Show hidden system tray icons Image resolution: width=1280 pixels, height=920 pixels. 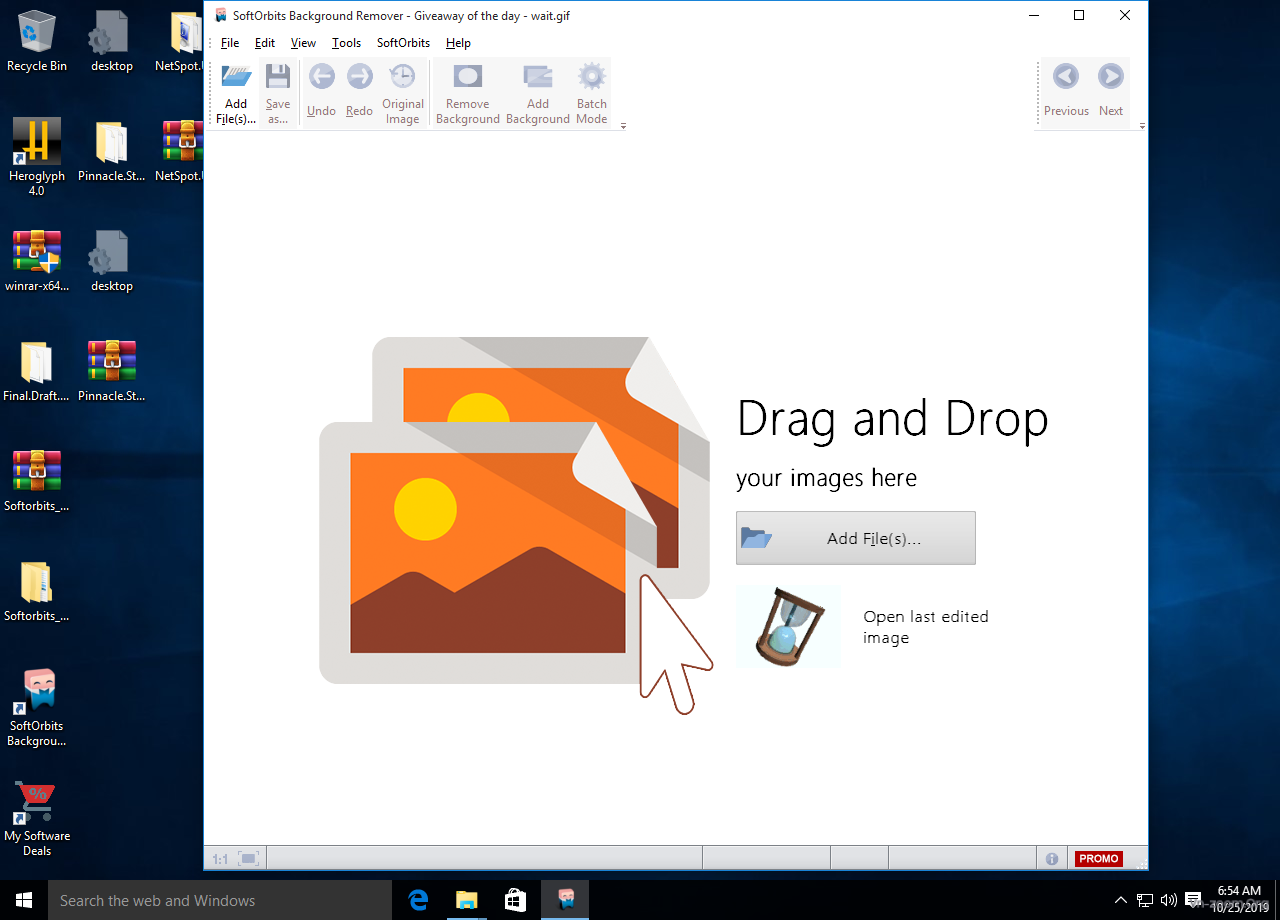[x=1121, y=900]
